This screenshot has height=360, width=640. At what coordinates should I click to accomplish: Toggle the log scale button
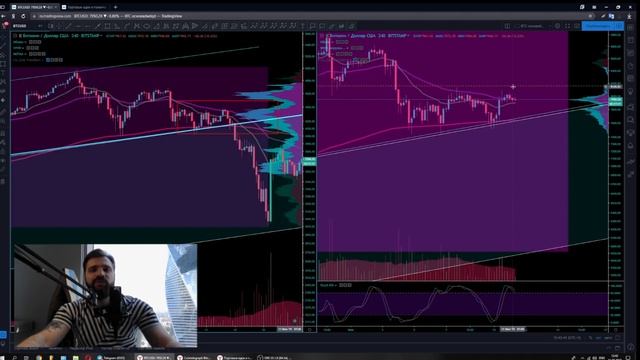click(600, 338)
